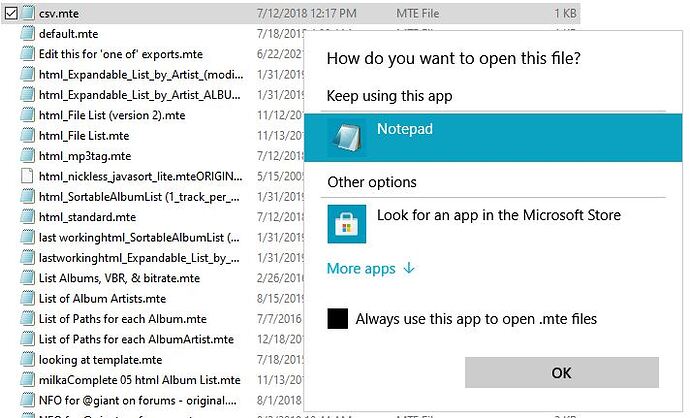Select file 'List Albums, VBR, & bitrate.mte'
Viewport: 690px width, 418px height.
(x=119, y=278)
